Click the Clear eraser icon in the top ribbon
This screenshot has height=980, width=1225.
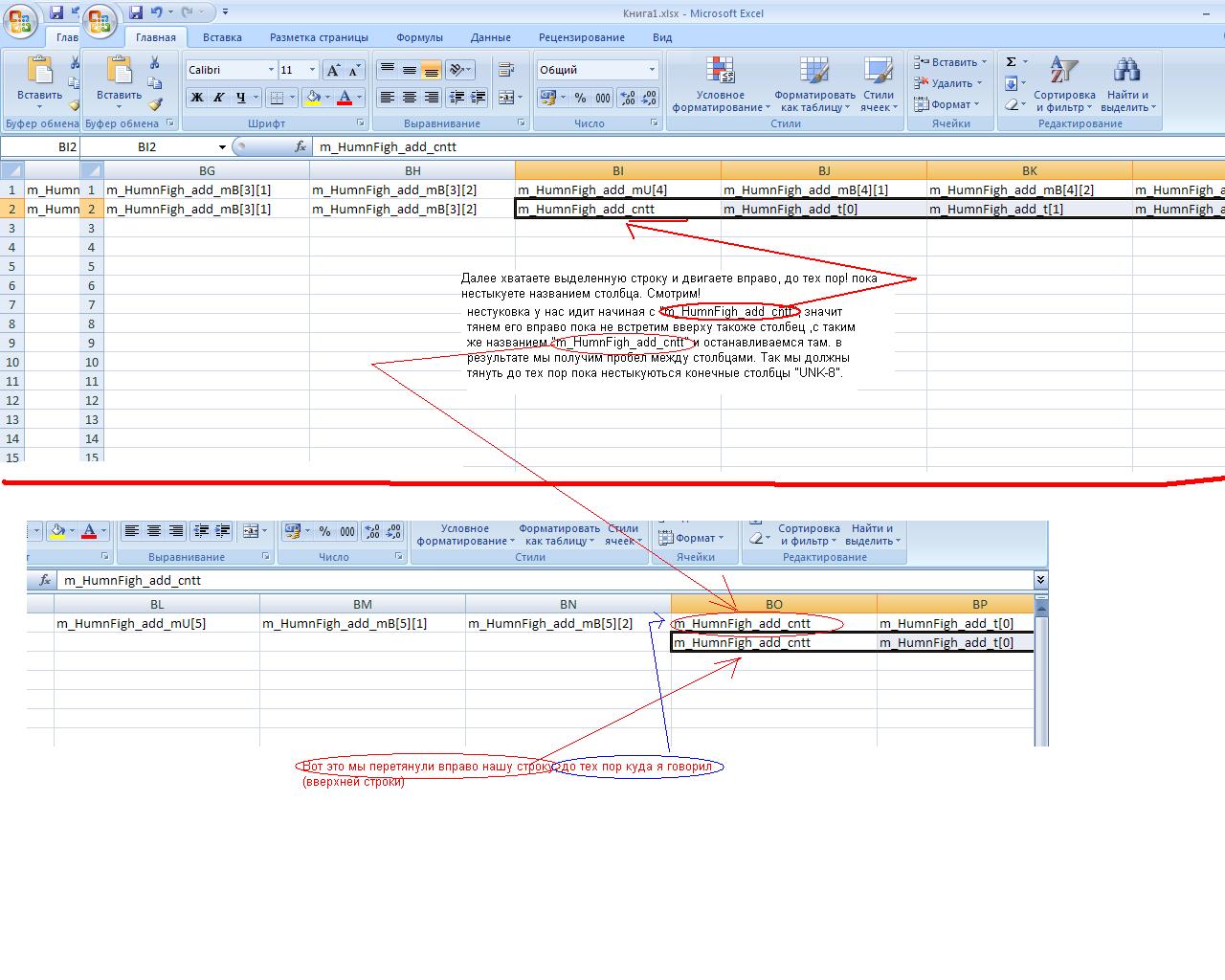1011,104
